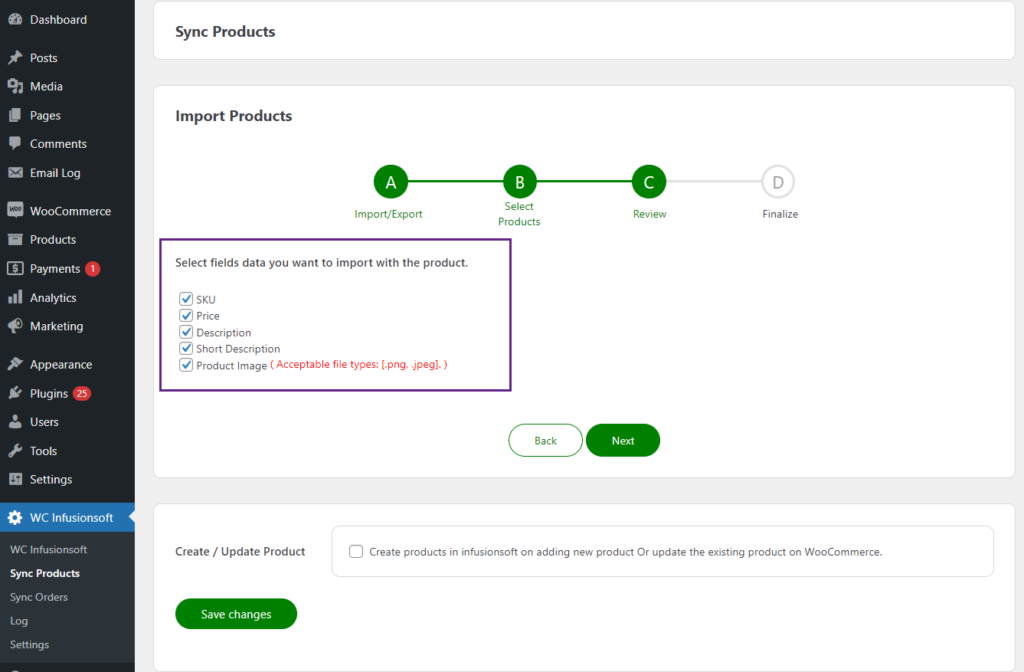1024x672 pixels.
Task: Open the WC Infusionsoft top menu
Action: click(x=67, y=517)
